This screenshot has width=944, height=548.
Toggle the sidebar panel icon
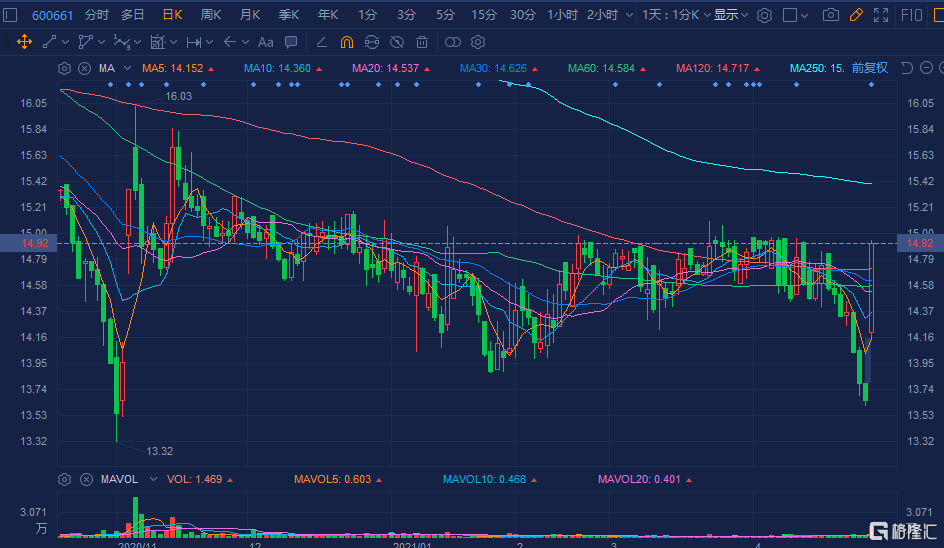10,15
